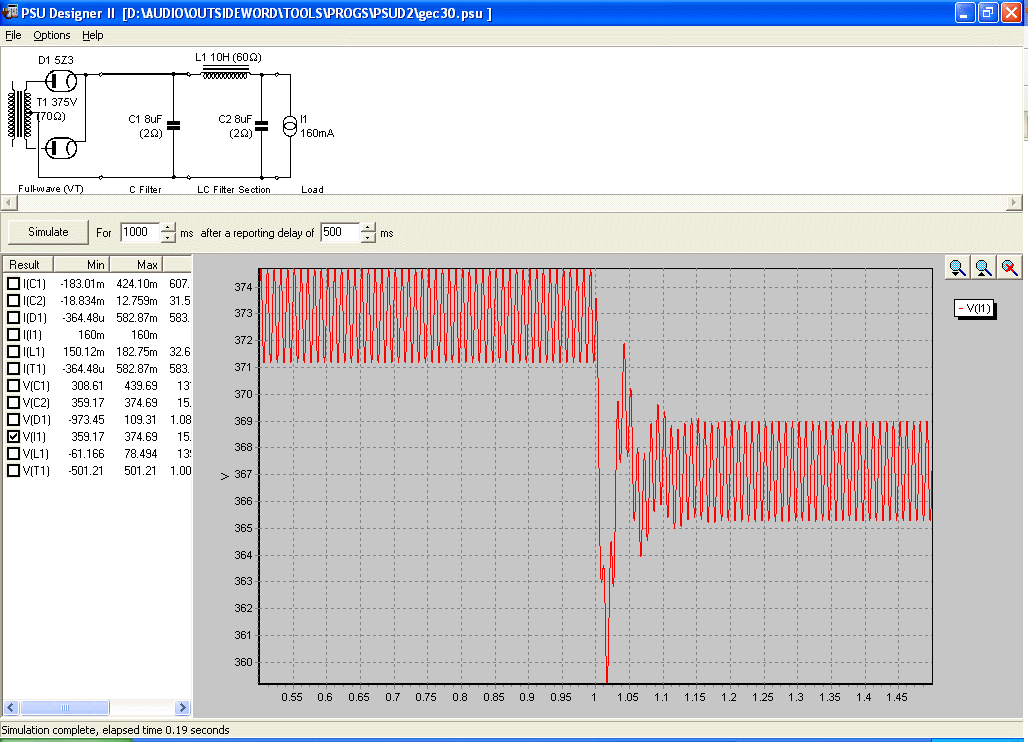1028x742 pixels.
Task: Reset zoom with the red-X magnifier
Action: click(x=1009, y=267)
